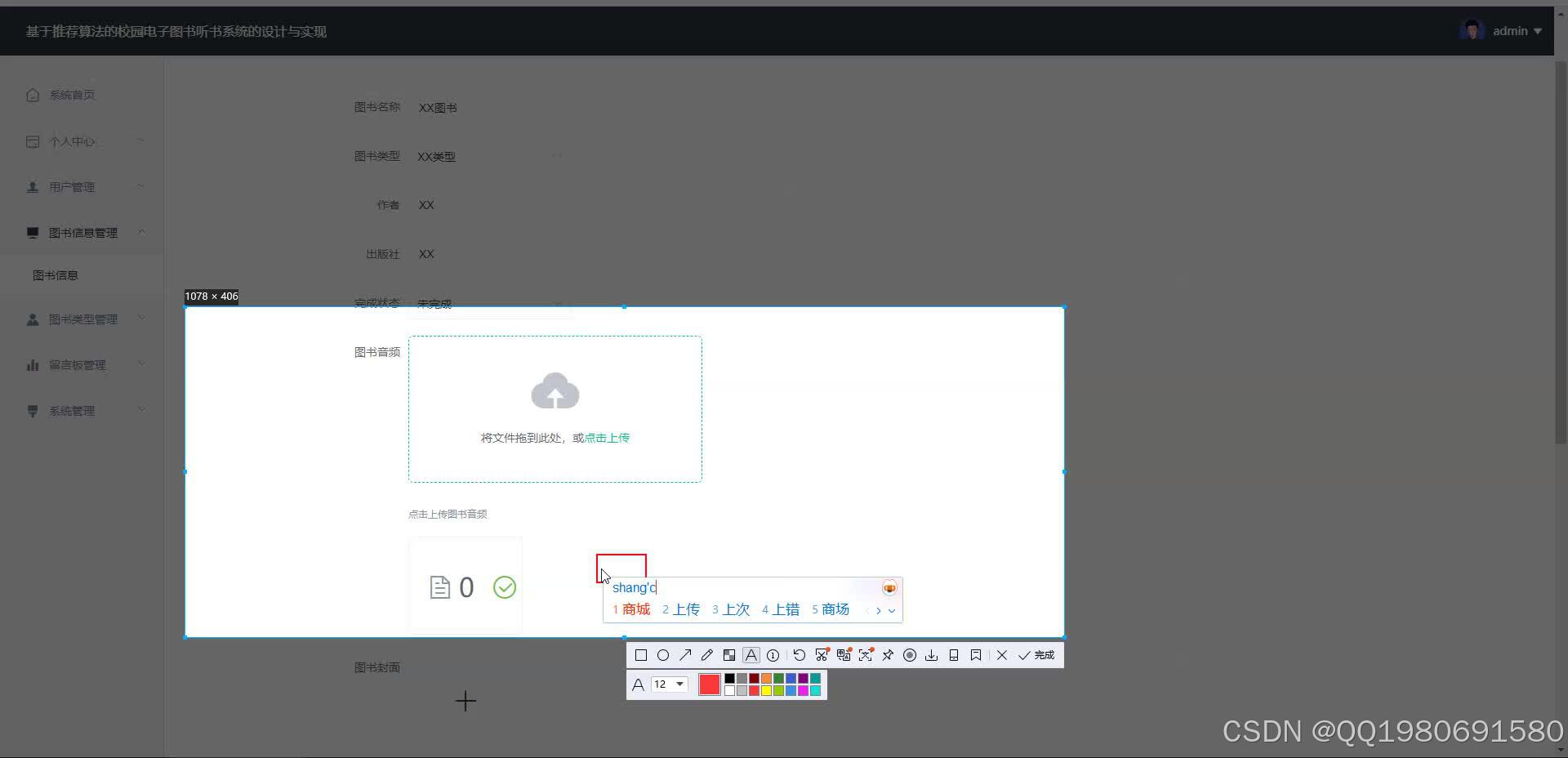Expand 留言板管理 sidebar menu

[x=82, y=365]
